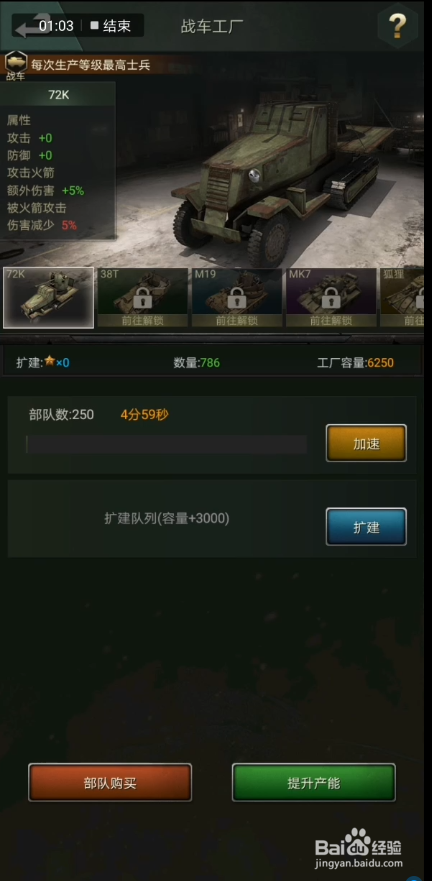Click the production progress bar

pos(166,444)
